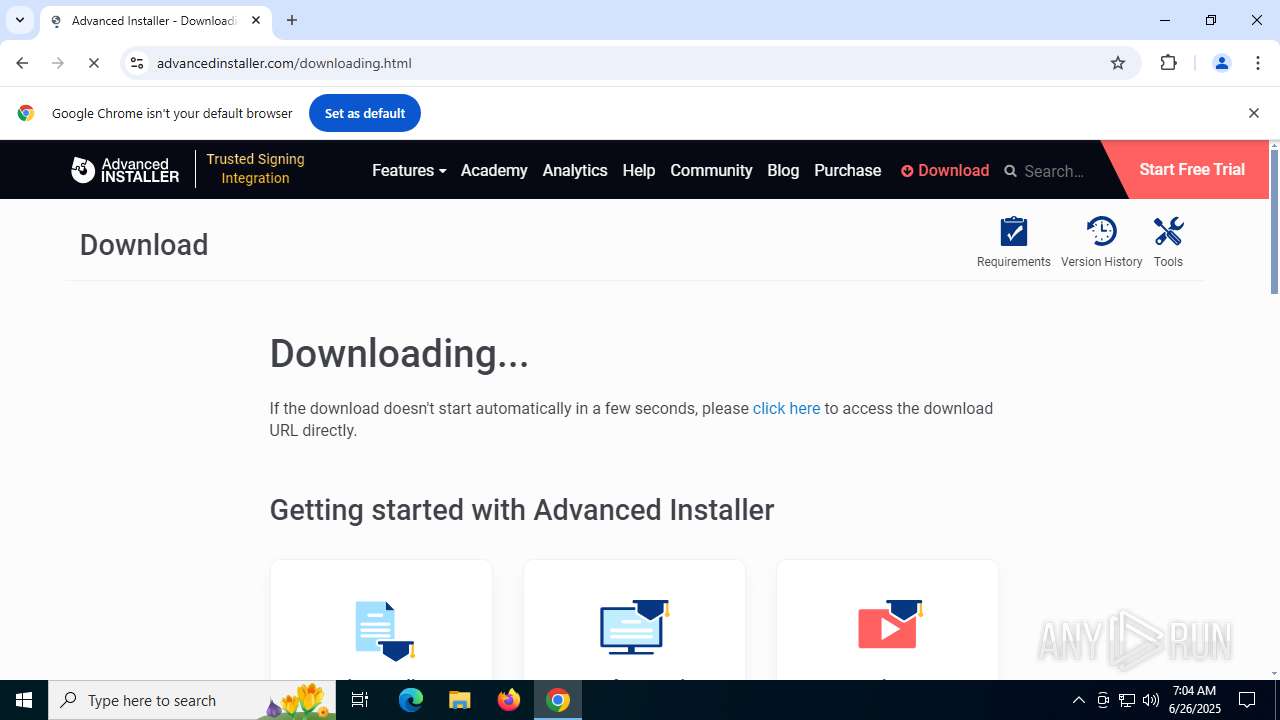1280x720 pixels.
Task: Open the Windows Start menu
Action: tap(24, 700)
